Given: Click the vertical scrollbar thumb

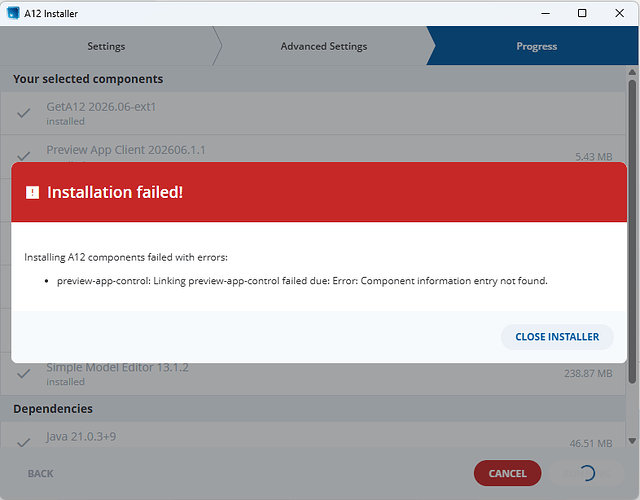Looking at the screenshot, I should [x=632, y=231].
